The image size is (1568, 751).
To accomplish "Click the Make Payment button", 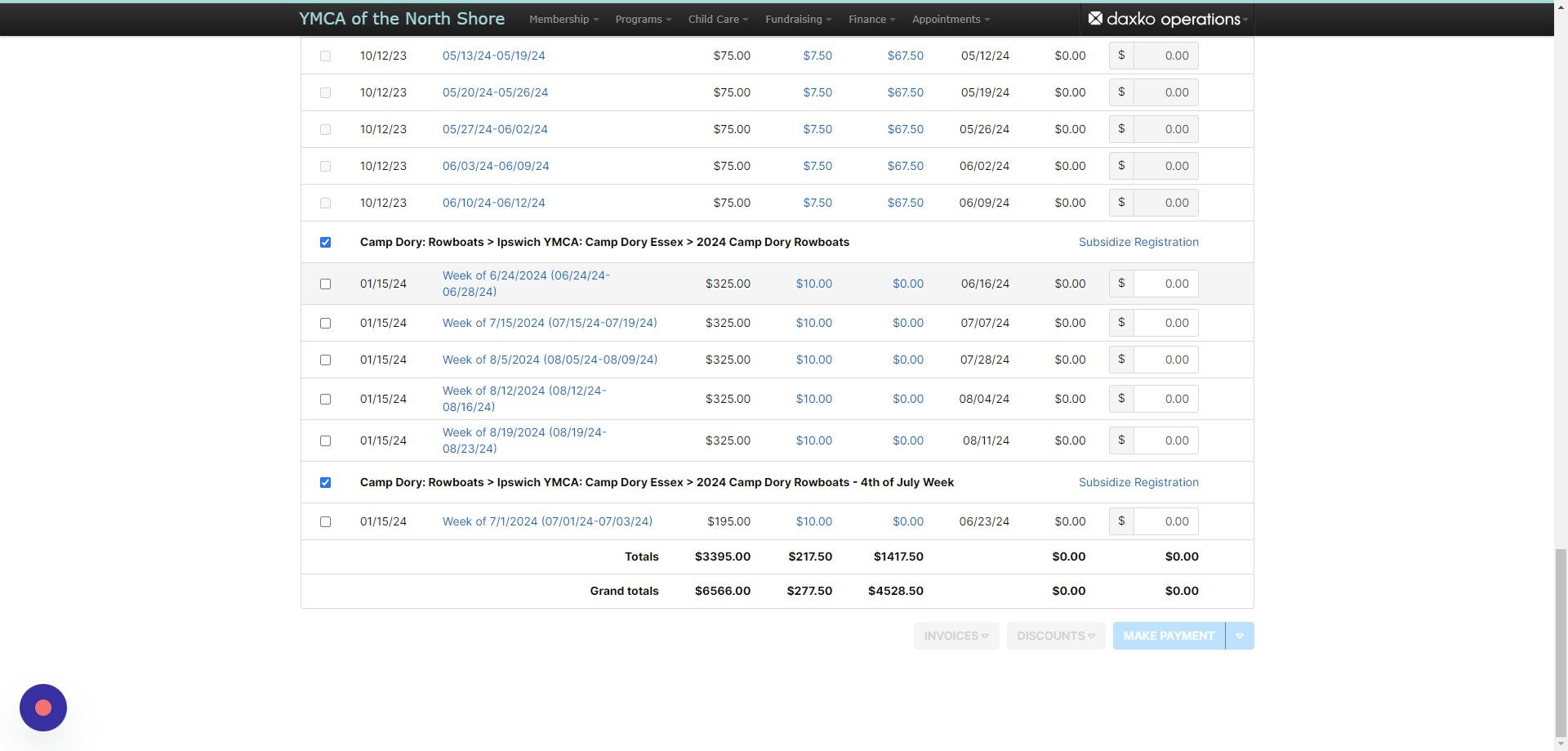I will tap(1169, 636).
